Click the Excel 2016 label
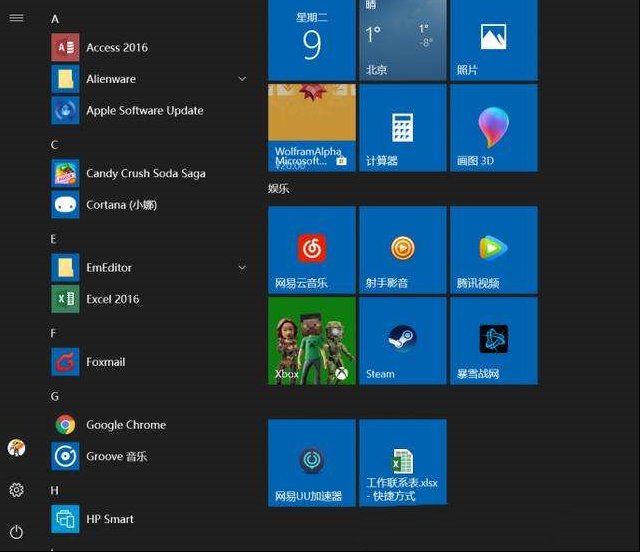 click(x=113, y=299)
